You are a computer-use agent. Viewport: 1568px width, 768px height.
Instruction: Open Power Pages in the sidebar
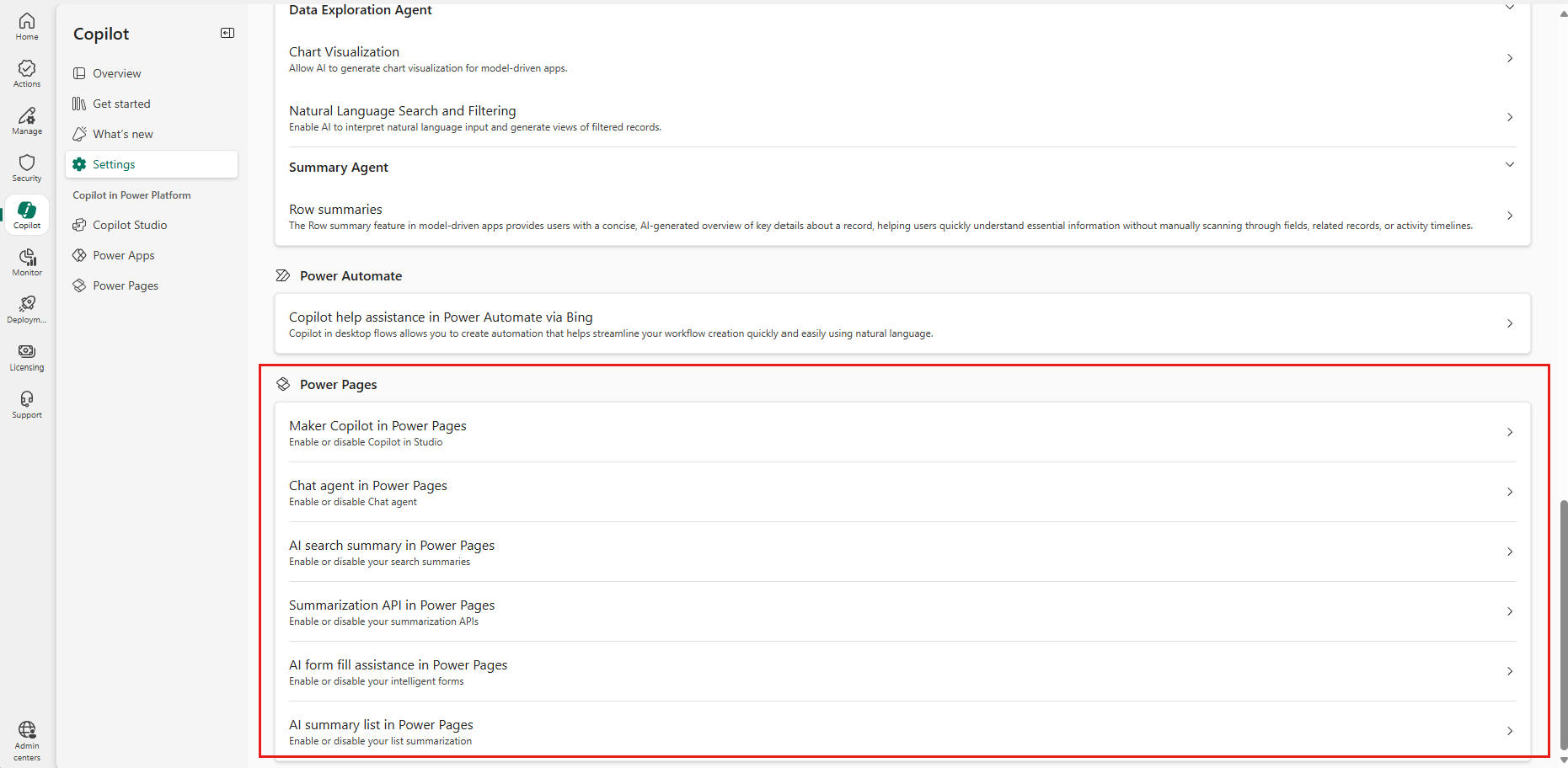pos(152,285)
